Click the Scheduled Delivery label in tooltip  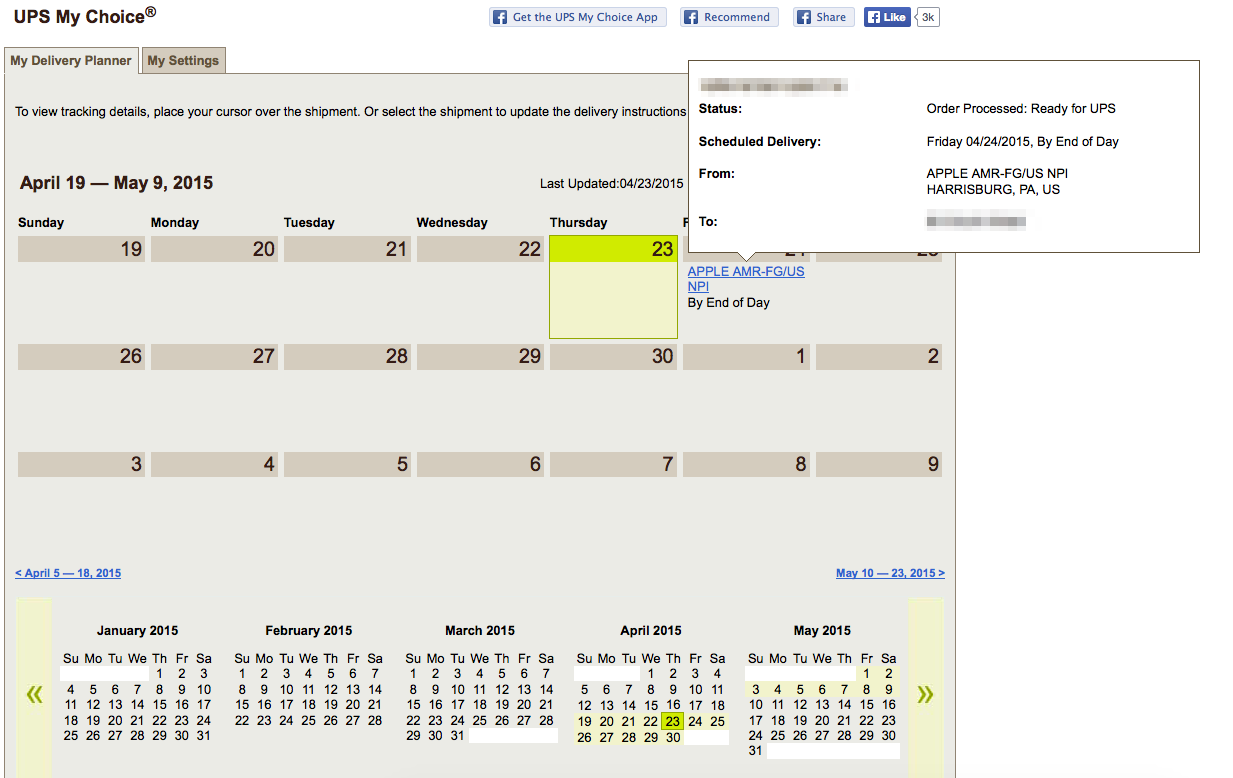click(760, 142)
